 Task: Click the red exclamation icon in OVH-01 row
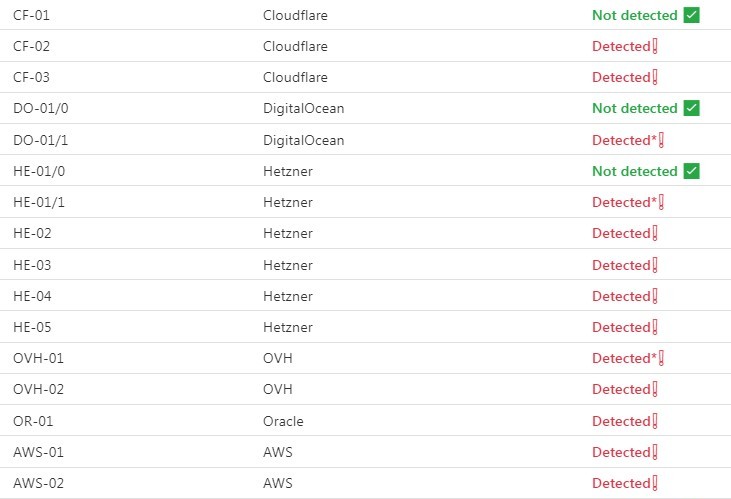coord(662,358)
